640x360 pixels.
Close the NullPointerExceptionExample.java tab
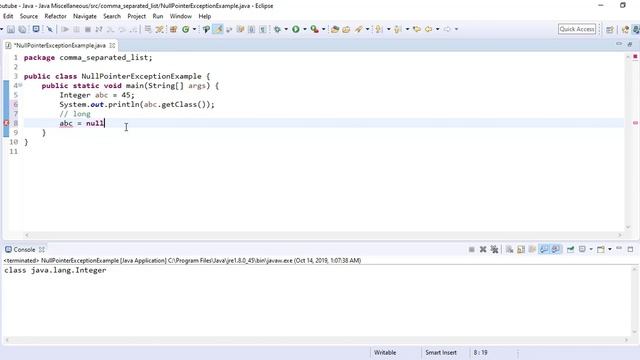pos(112,45)
